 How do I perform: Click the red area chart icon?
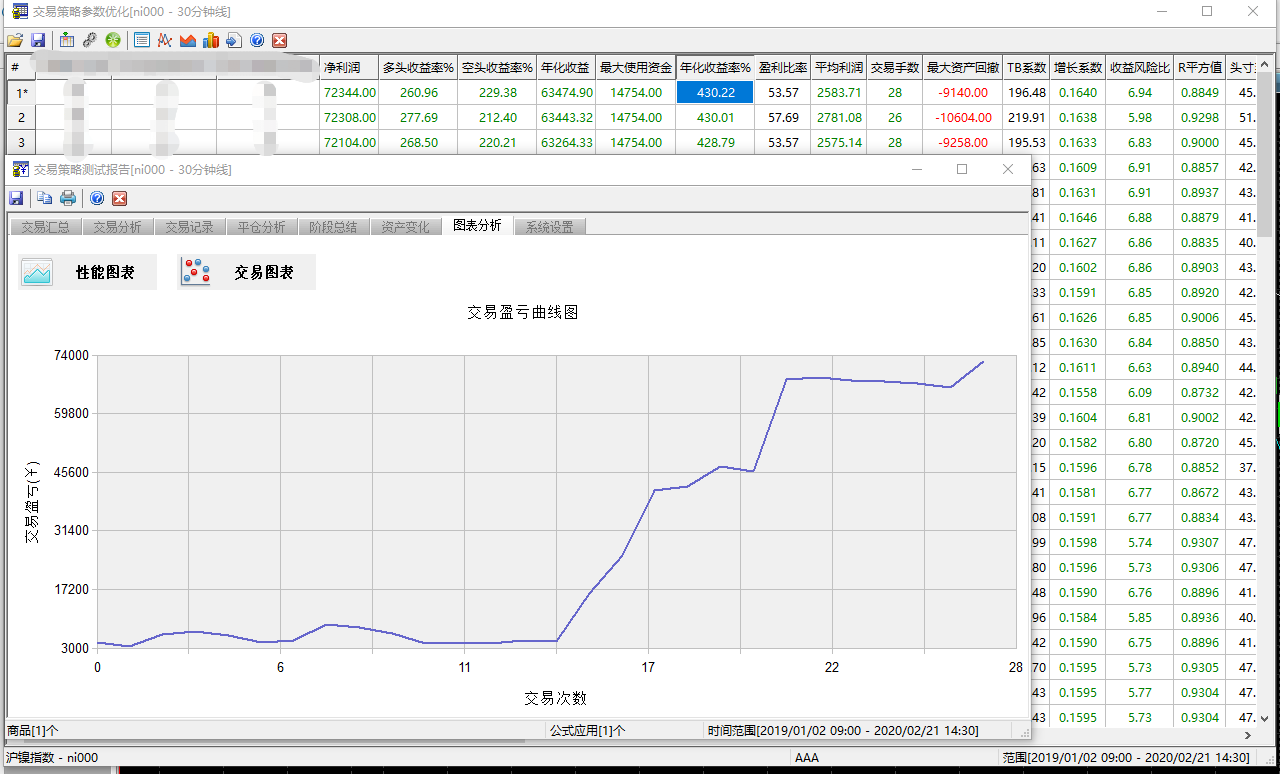[x=187, y=40]
